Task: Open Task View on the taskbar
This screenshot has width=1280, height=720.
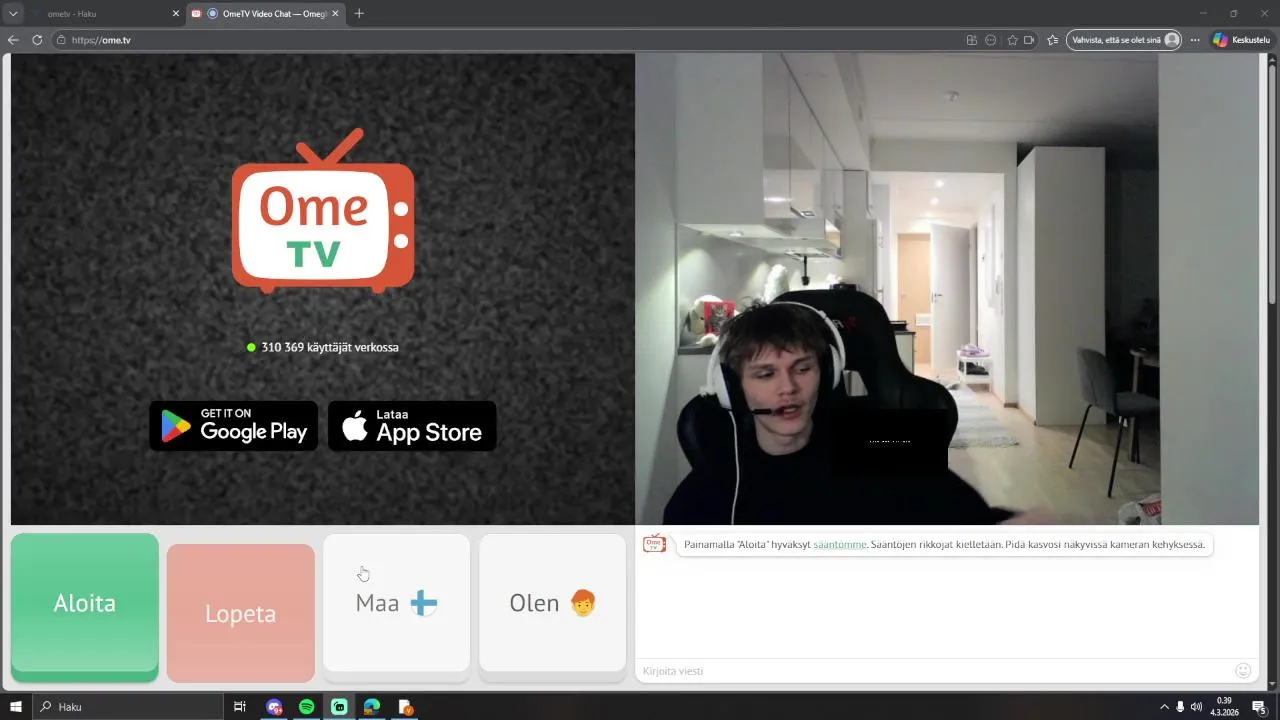Action: pyautogui.click(x=240, y=707)
